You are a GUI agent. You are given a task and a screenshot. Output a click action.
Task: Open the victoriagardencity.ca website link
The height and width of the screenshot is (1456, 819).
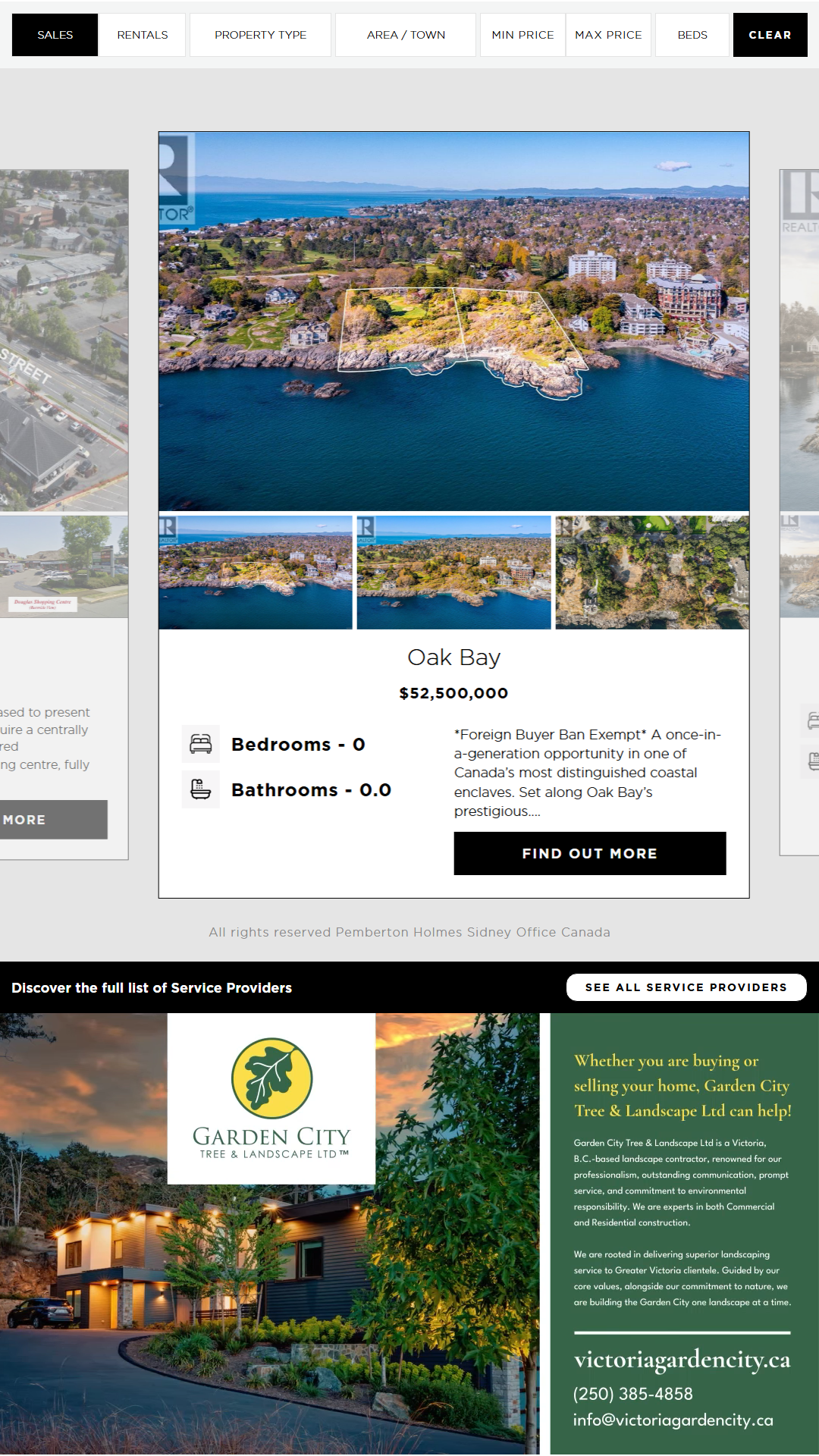tap(682, 1359)
